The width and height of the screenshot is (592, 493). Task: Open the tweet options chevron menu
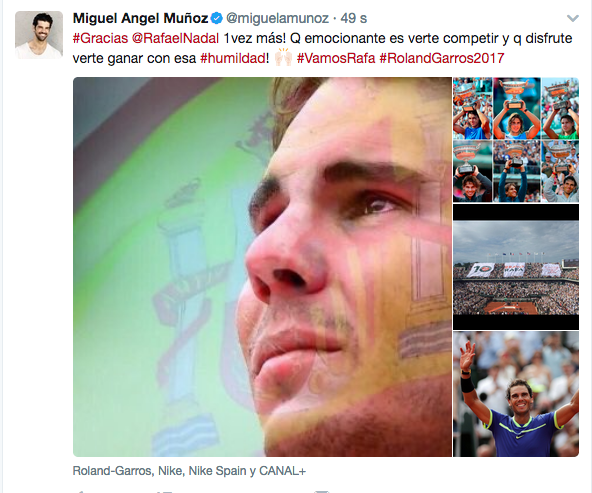(x=573, y=18)
